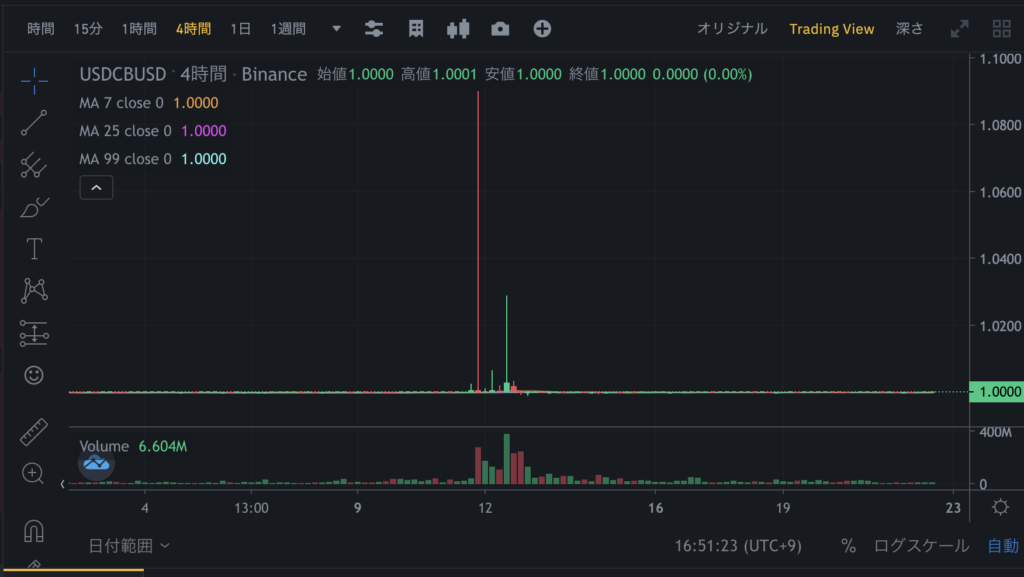Open the chart table layout icon

tap(416, 29)
